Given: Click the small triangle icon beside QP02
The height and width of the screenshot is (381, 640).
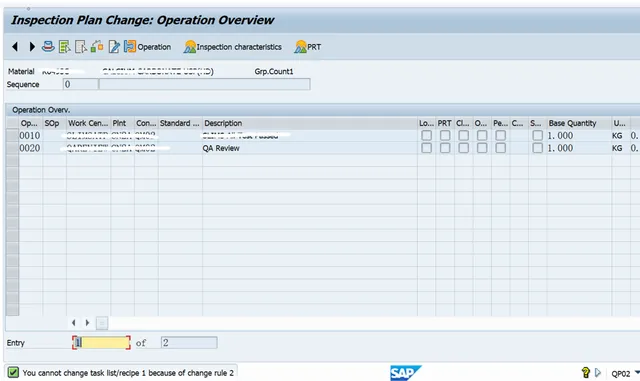Looking at the screenshot, I should (598, 372).
